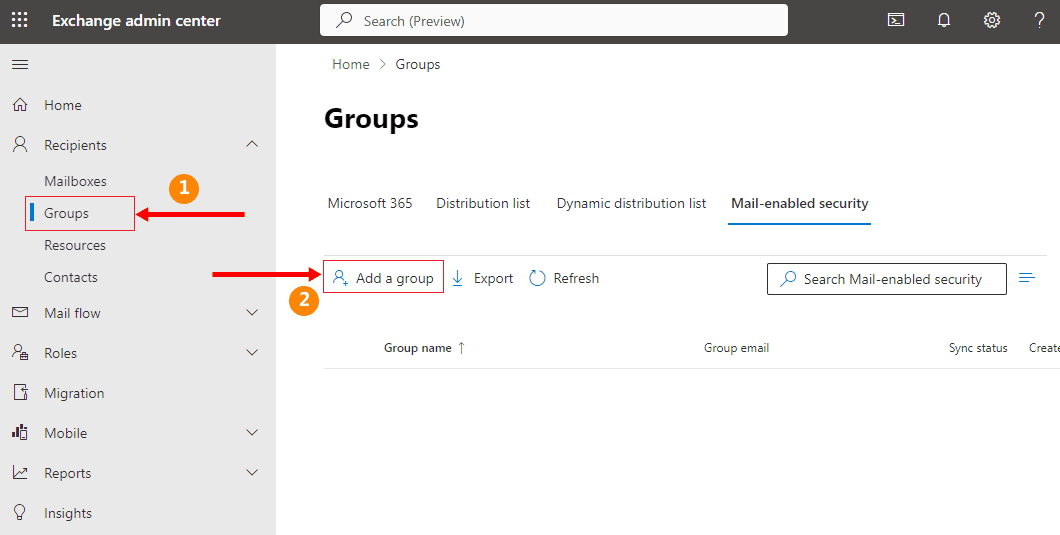Switch to the Microsoft 365 tab
The height and width of the screenshot is (535, 1060).
(370, 203)
